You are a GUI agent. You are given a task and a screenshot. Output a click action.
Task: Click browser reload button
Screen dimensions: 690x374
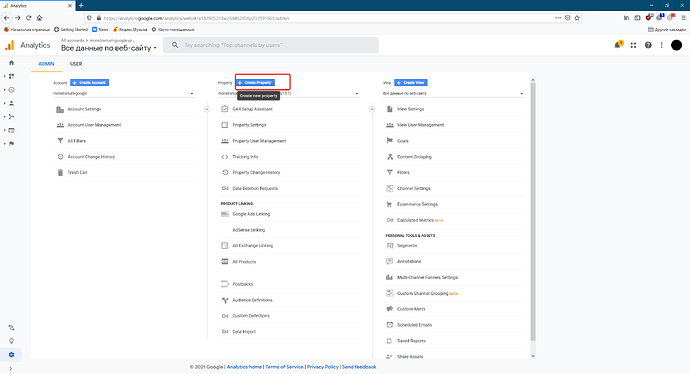click(x=29, y=18)
